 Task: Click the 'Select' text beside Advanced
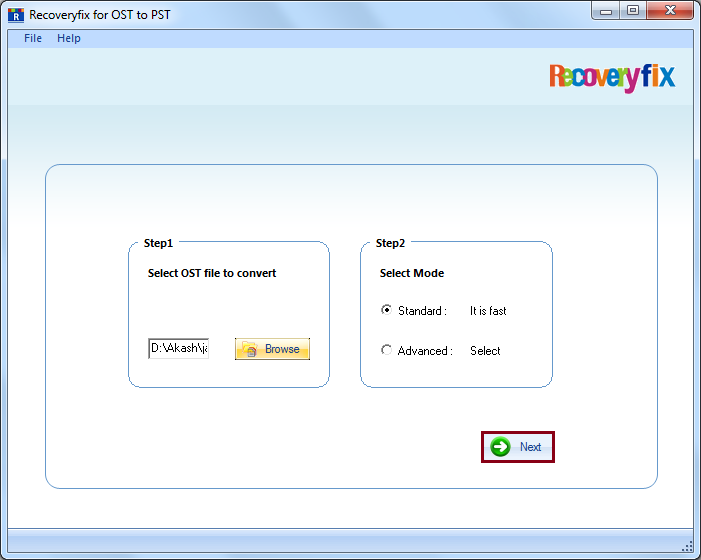pos(485,351)
